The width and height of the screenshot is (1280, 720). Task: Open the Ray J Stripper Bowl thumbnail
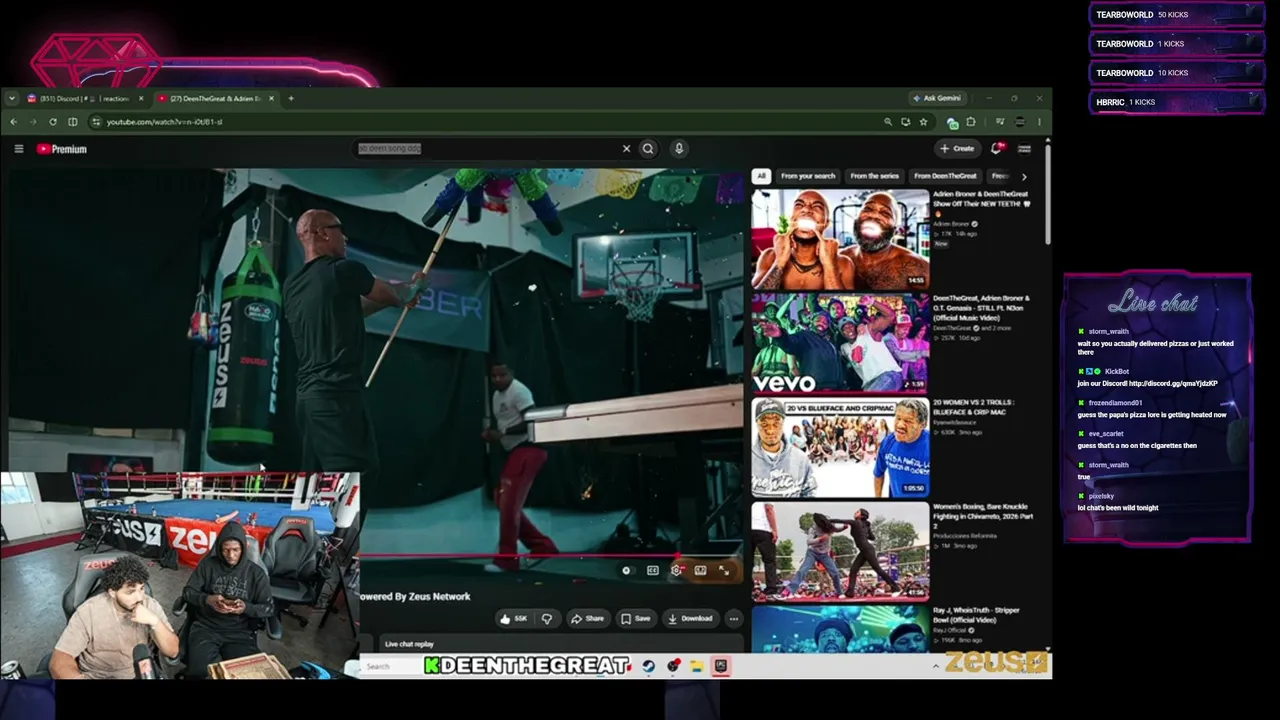pos(840,629)
